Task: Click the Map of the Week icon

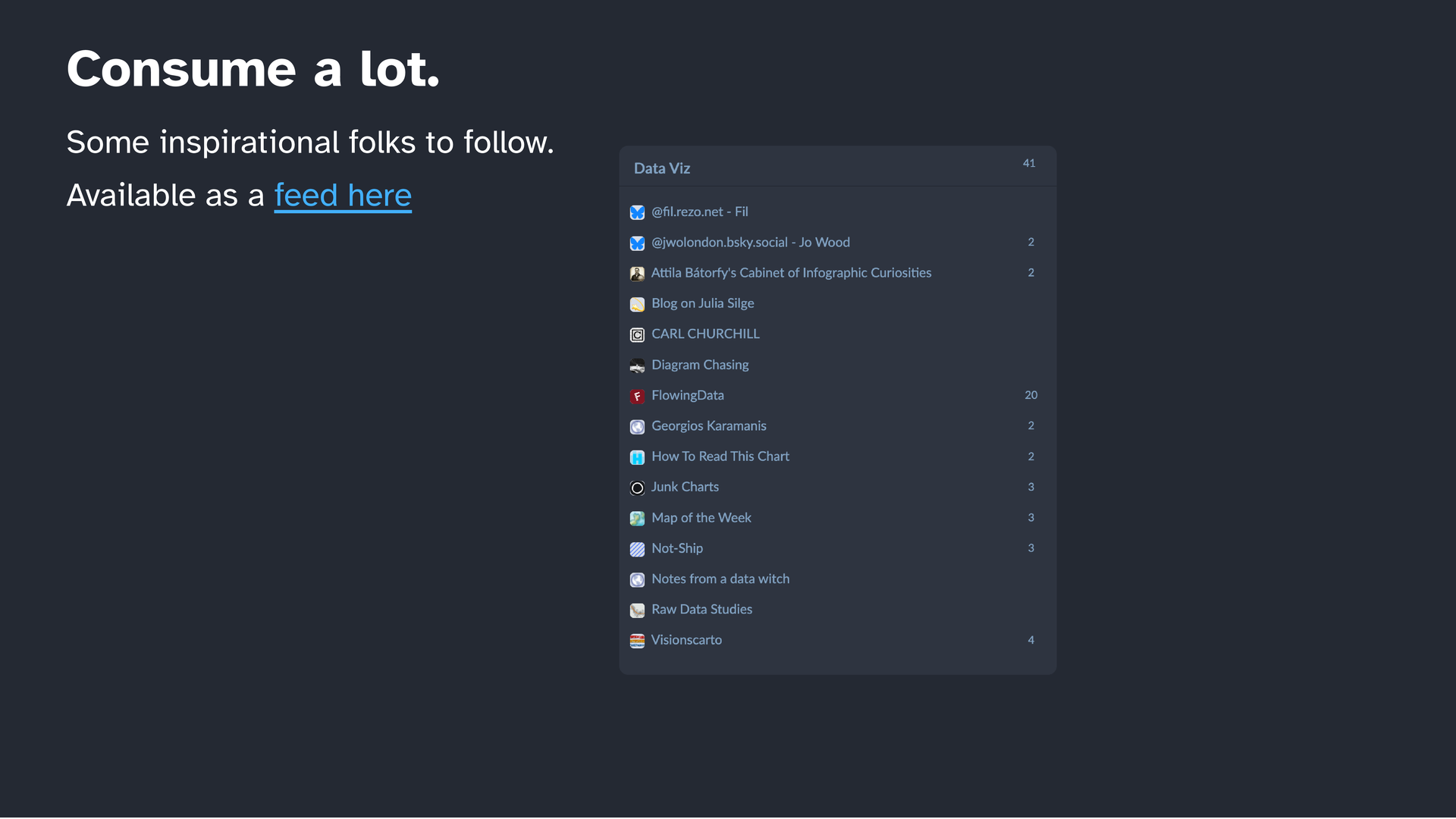Action: coord(637,518)
